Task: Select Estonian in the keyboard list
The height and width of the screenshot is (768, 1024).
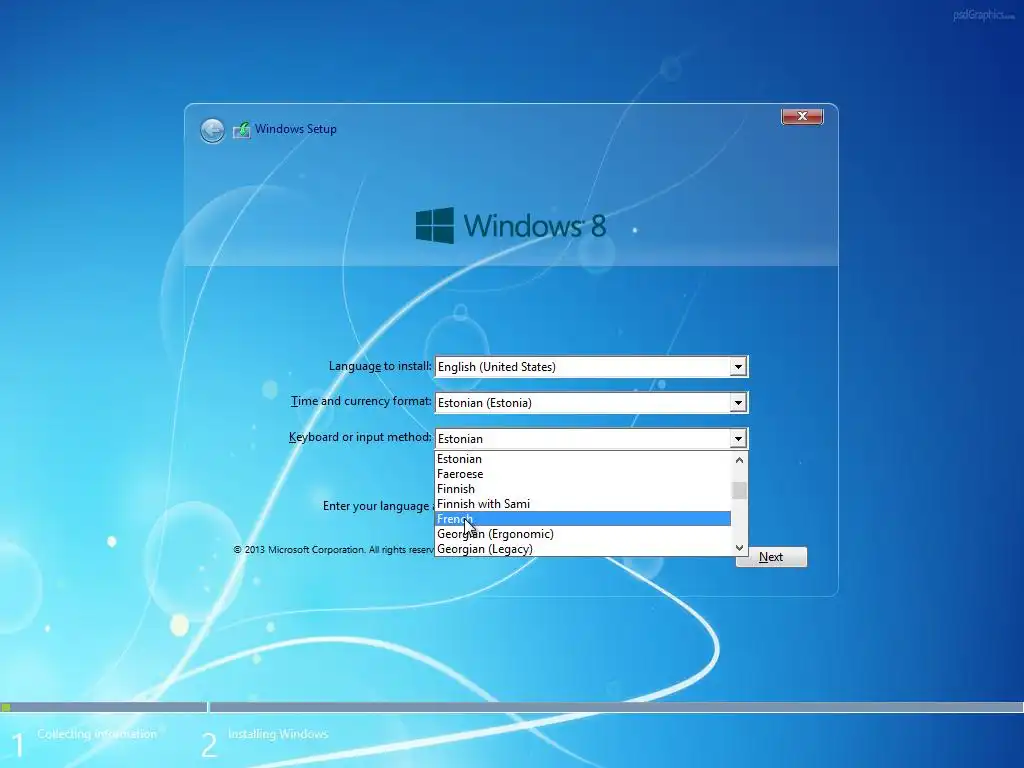Action: coord(583,459)
